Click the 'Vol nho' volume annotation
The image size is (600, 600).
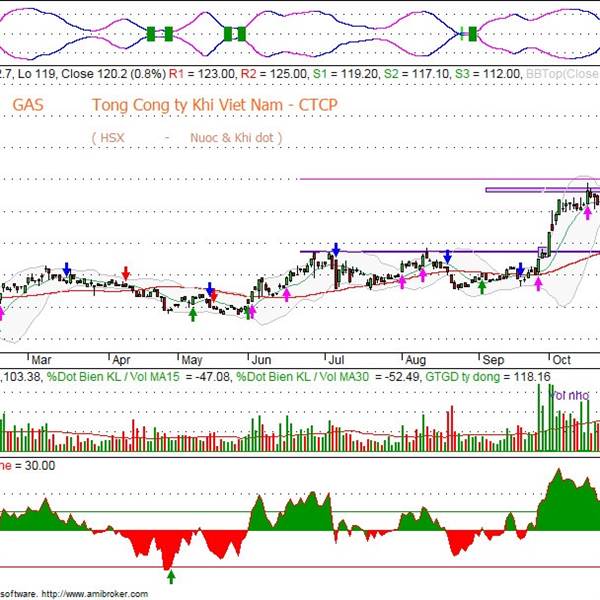click(x=569, y=395)
